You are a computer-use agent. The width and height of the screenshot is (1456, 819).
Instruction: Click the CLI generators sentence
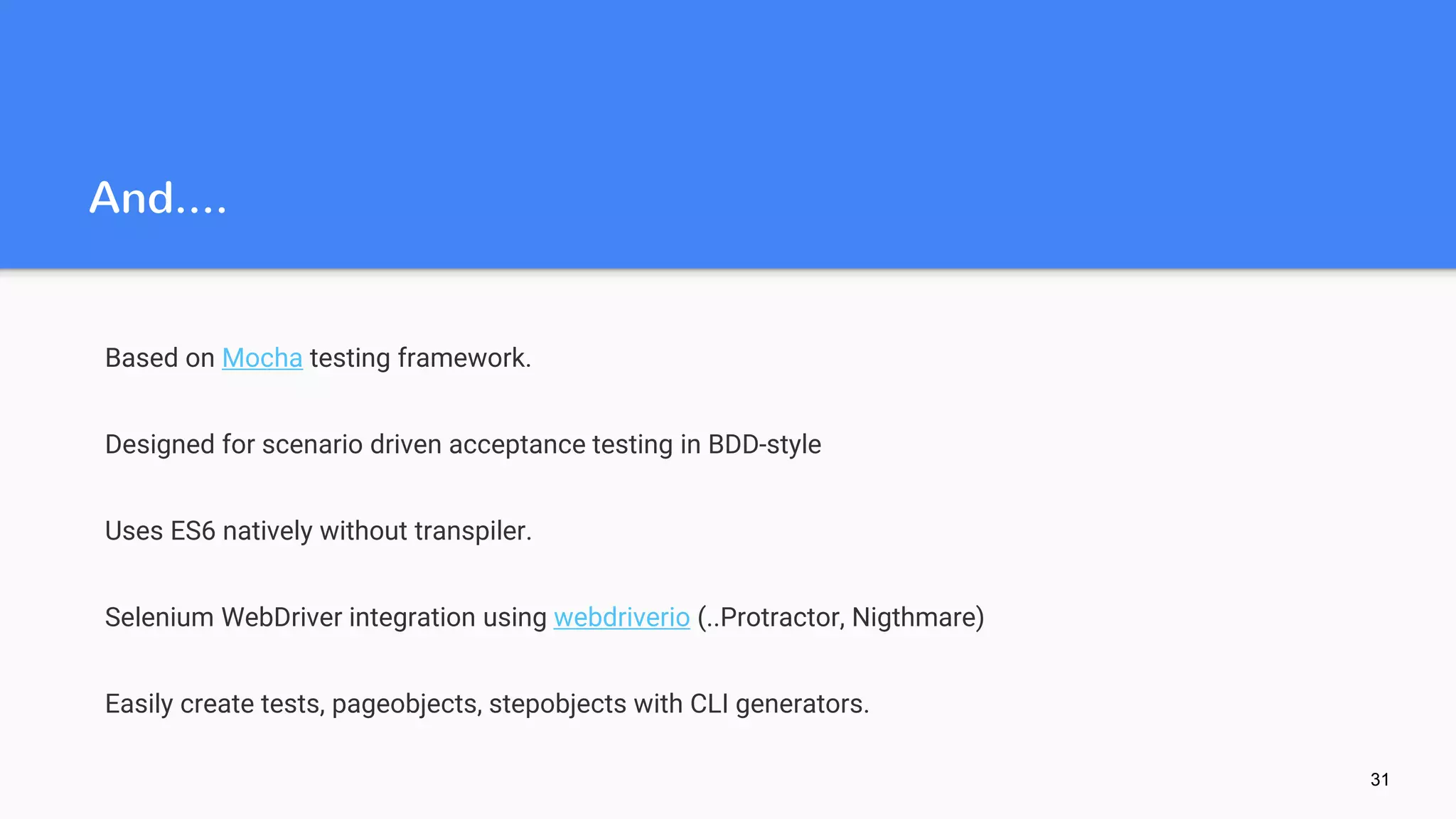[487, 704]
